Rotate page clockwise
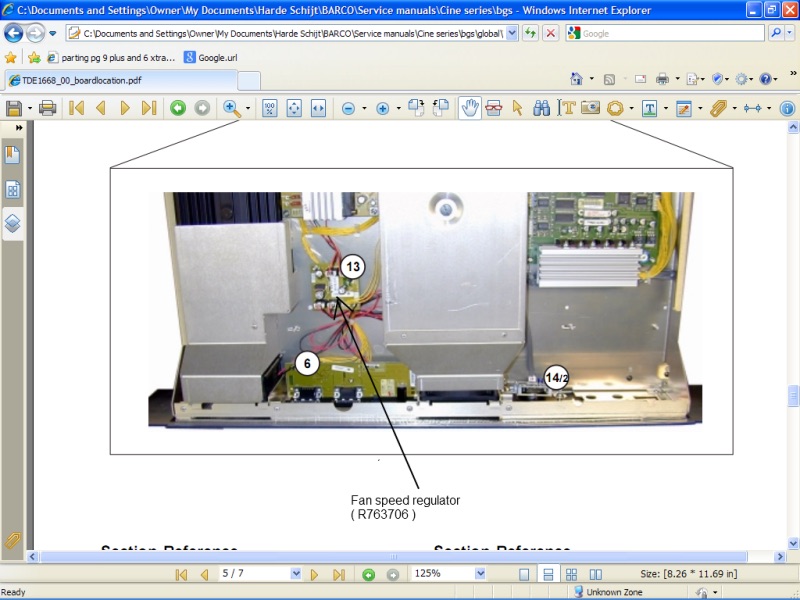The width and height of the screenshot is (800, 600). [x=416, y=108]
